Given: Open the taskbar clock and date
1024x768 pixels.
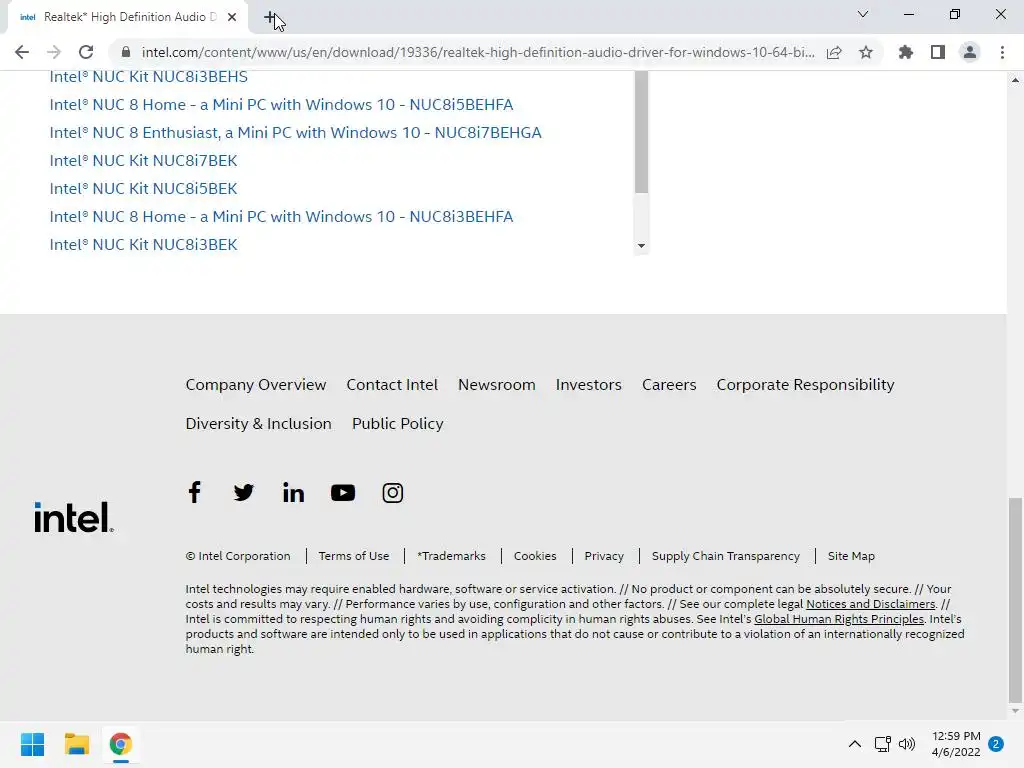Looking at the screenshot, I should click(x=956, y=744).
